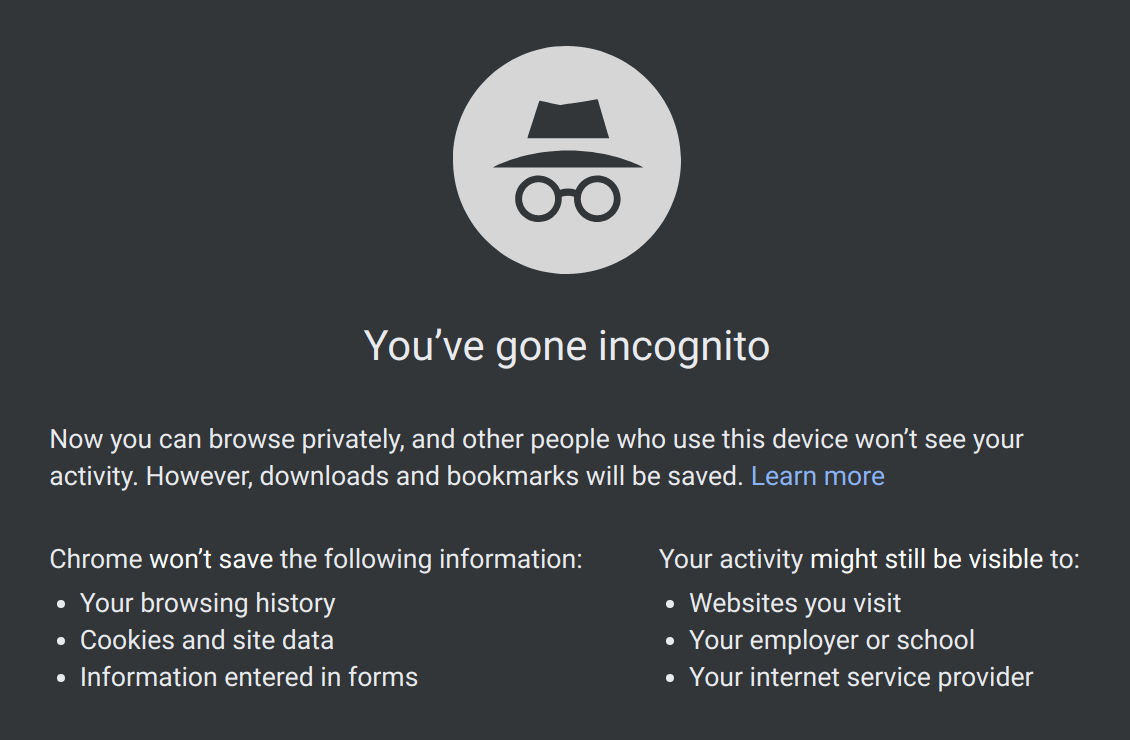Click the bullet before "Your browsing history"
The image size is (1130, 740).
pos(61,605)
